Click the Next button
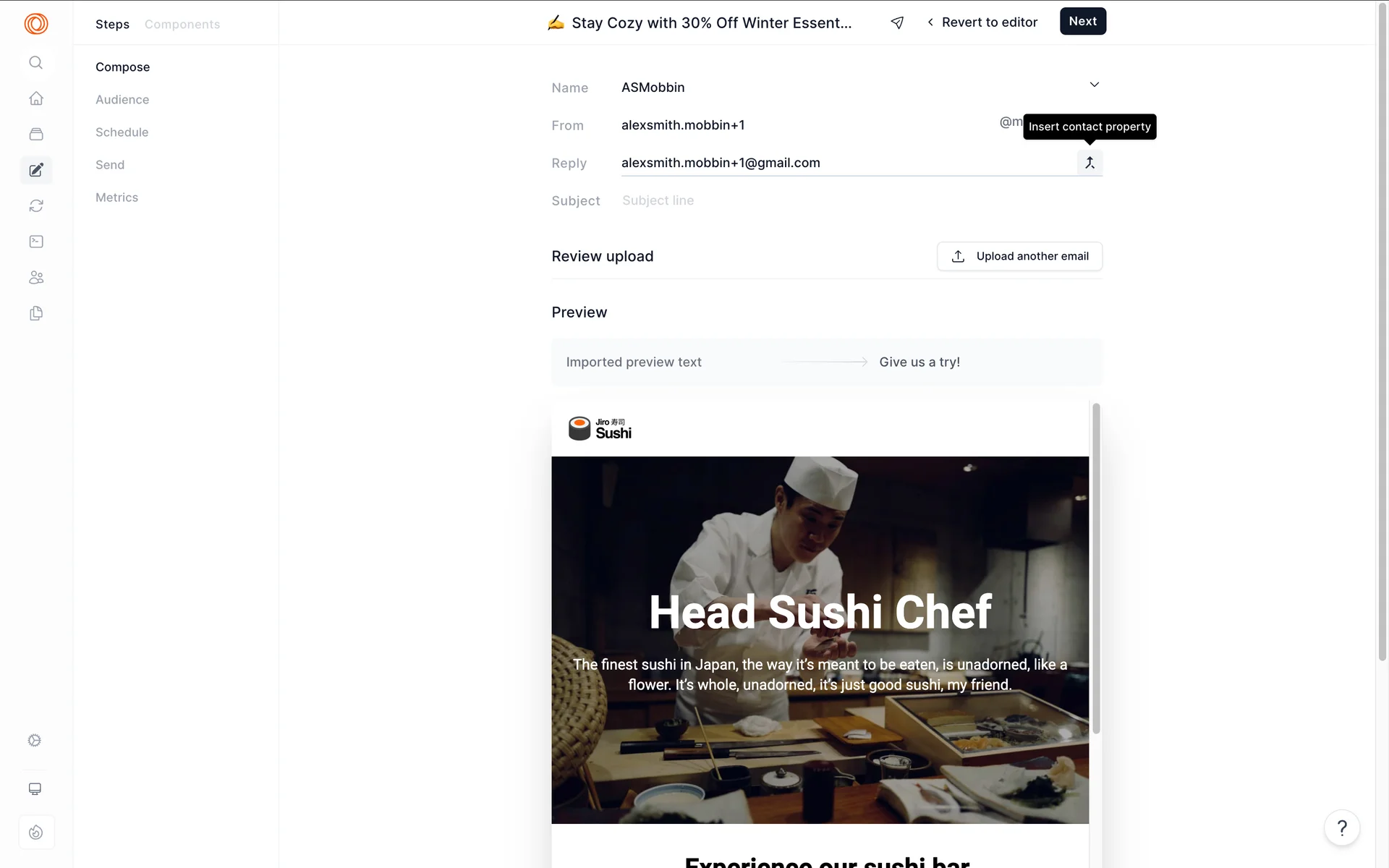1389x868 pixels. click(1082, 21)
